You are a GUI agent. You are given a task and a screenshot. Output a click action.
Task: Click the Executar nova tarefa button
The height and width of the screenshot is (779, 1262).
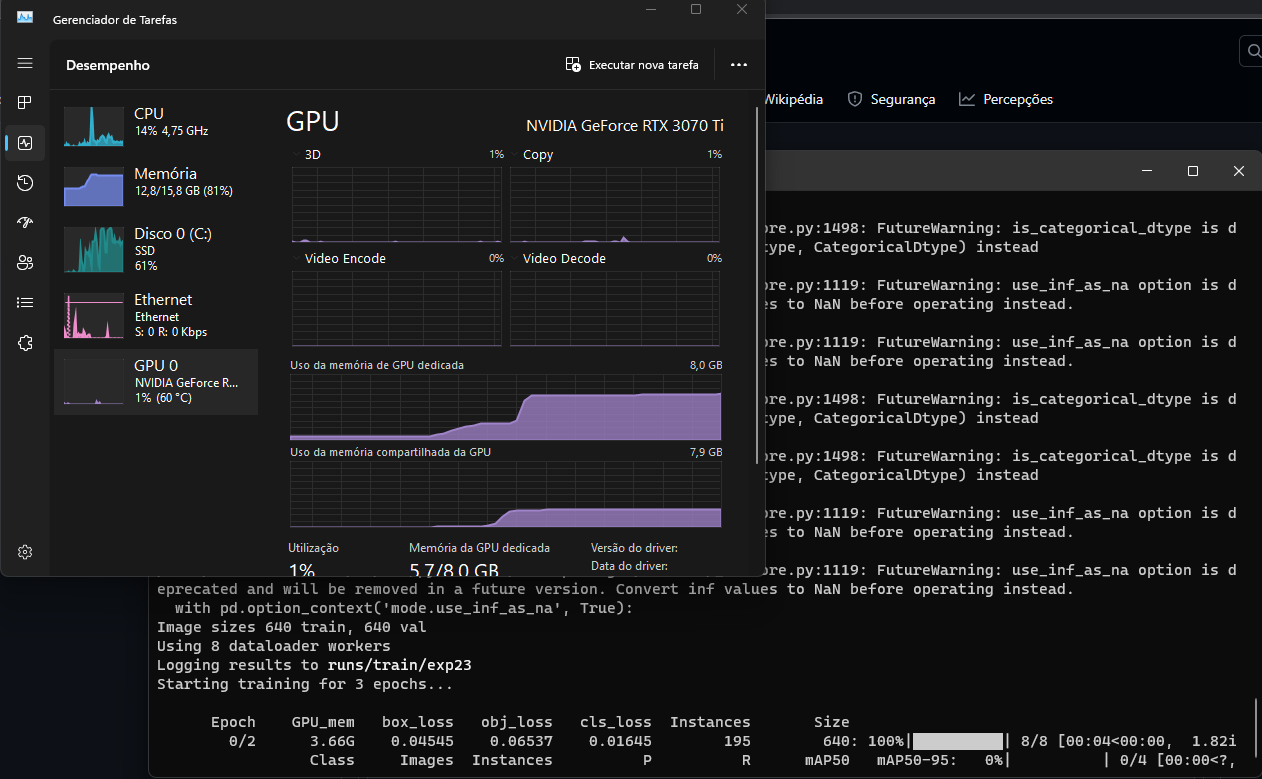pyautogui.click(x=632, y=64)
